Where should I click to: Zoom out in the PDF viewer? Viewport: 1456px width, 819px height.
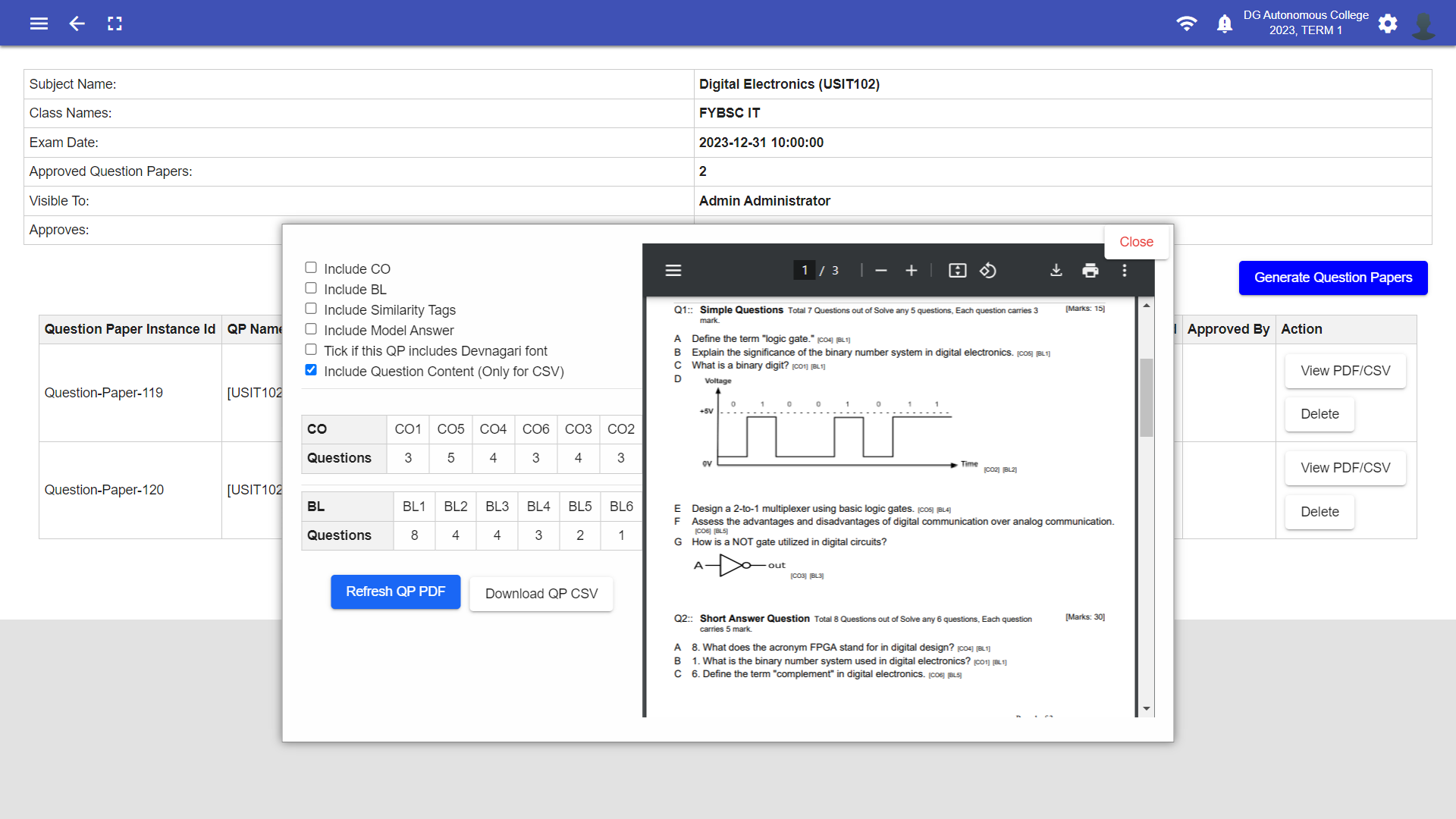click(x=881, y=271)
